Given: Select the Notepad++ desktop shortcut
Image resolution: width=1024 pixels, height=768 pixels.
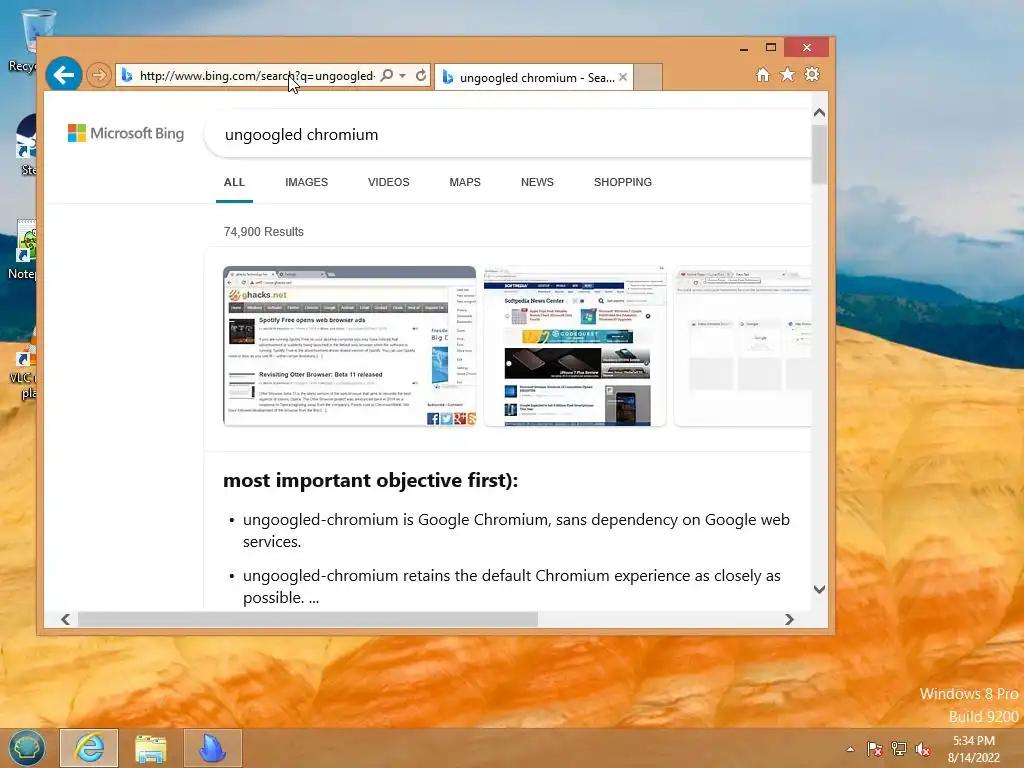Looking at the screenshot, I should 24,250.
